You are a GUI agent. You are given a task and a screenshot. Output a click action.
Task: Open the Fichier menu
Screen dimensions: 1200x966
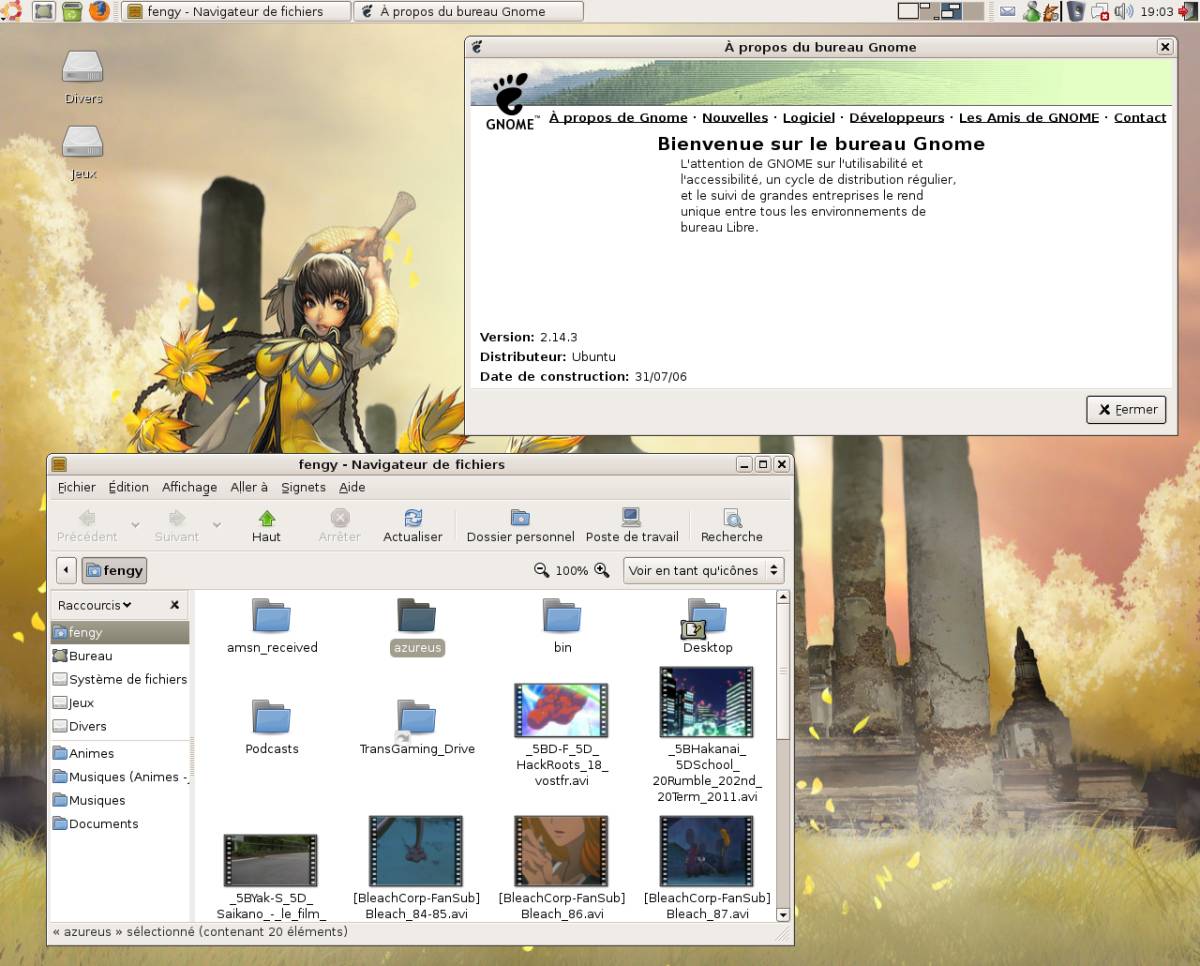tap(76, 487)
